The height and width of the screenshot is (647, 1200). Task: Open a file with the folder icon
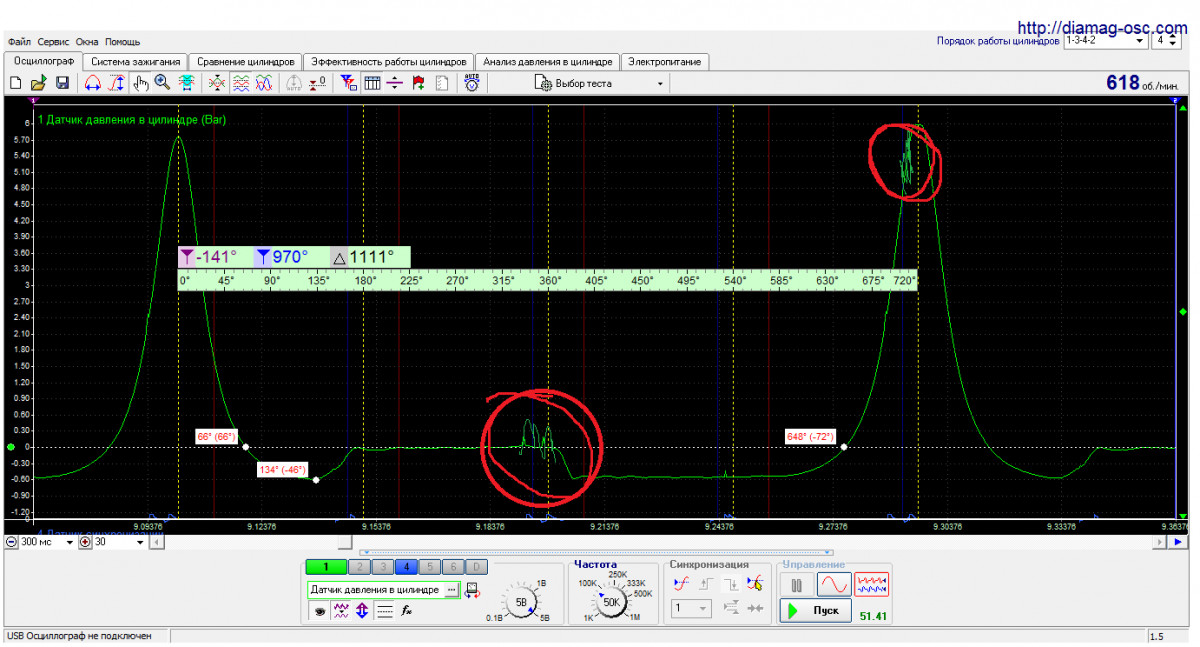coord(38,84)
